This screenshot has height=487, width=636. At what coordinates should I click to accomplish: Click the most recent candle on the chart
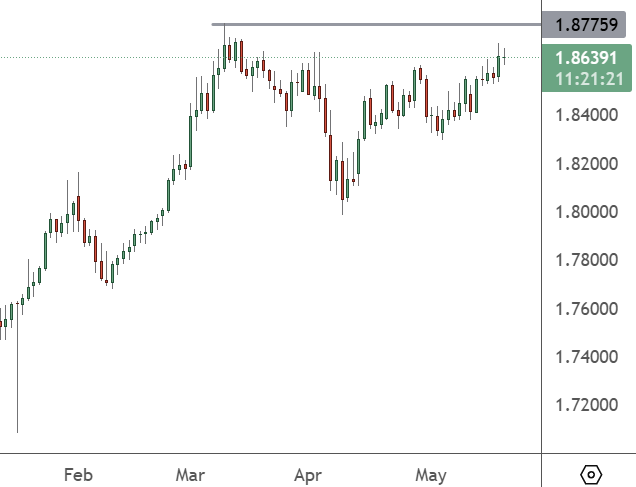[x=505, y=58]
